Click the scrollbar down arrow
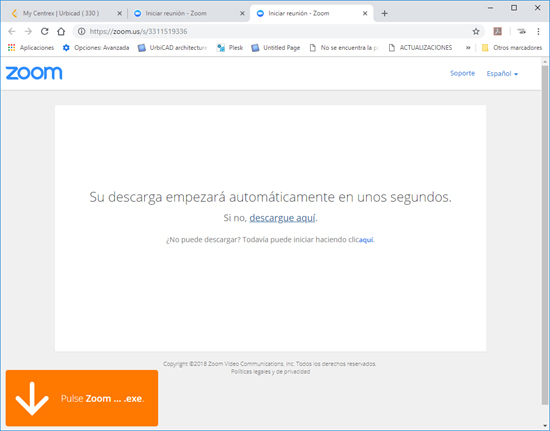Image resolution: width=550 pixels, height=431 pixels. point(544,426)
